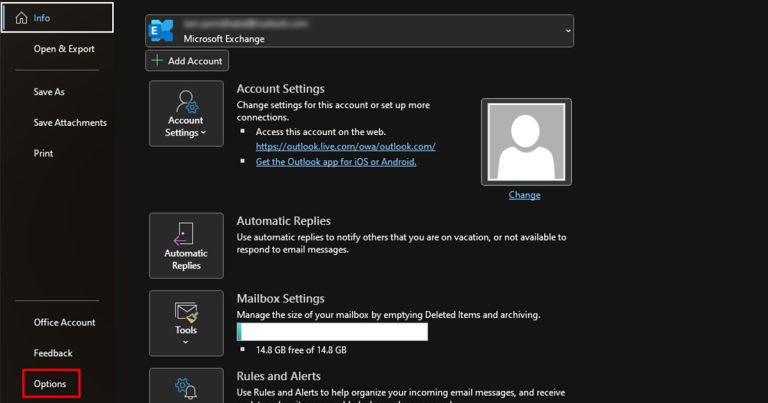Go to Office Account

pos(65,322)
